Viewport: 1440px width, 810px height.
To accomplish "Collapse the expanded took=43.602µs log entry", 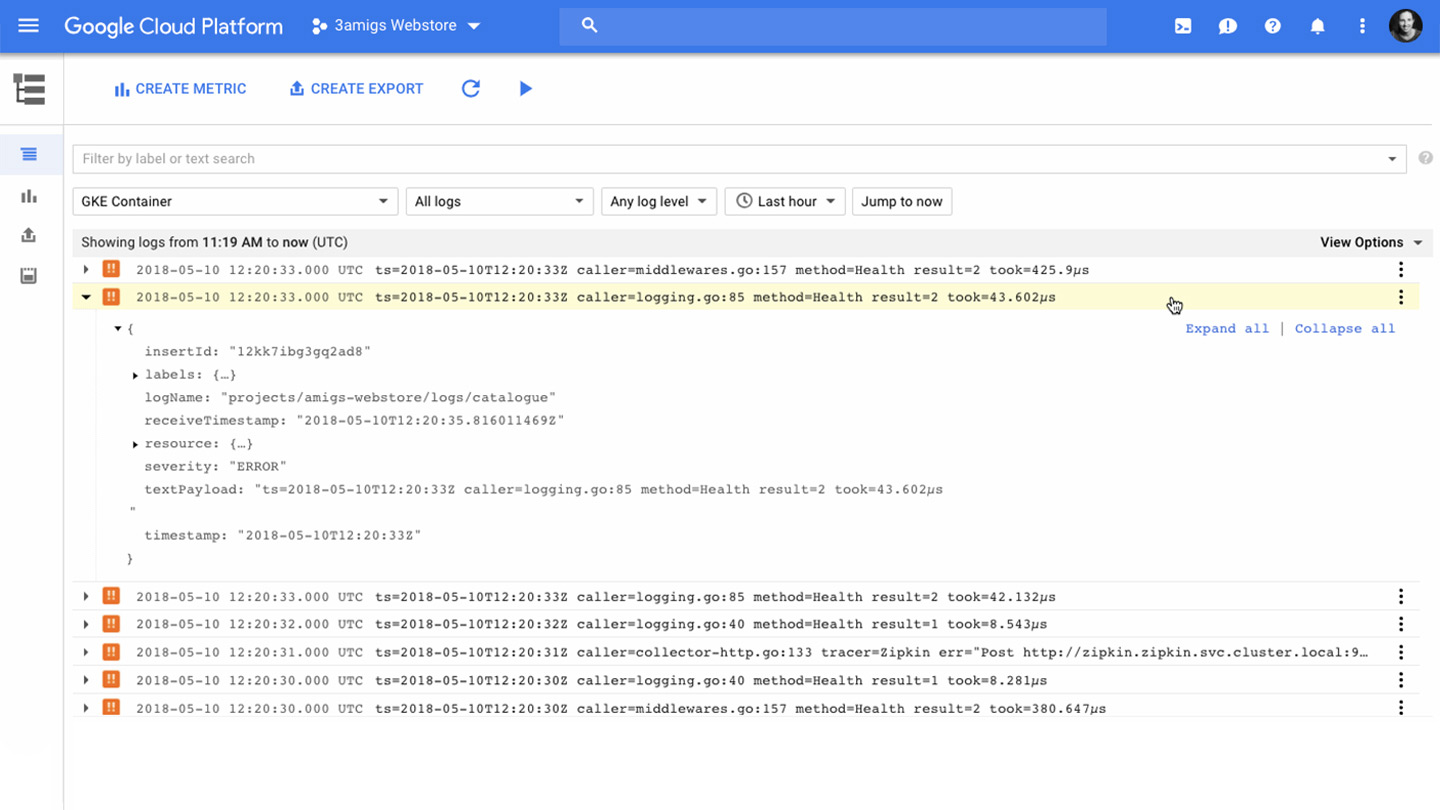I will point(86,297).
